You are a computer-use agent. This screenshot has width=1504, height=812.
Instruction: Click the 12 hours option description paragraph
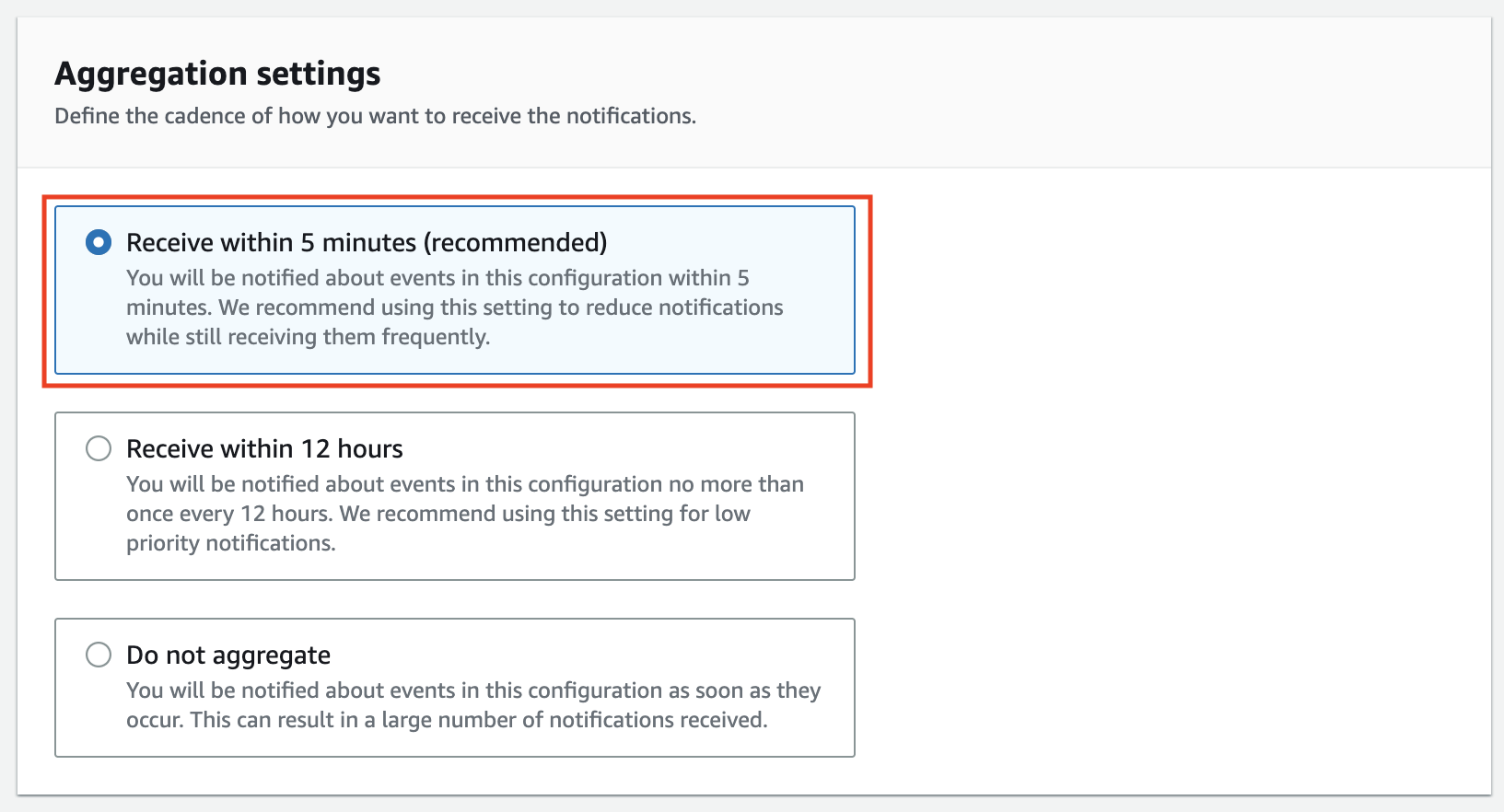[465, 514]
